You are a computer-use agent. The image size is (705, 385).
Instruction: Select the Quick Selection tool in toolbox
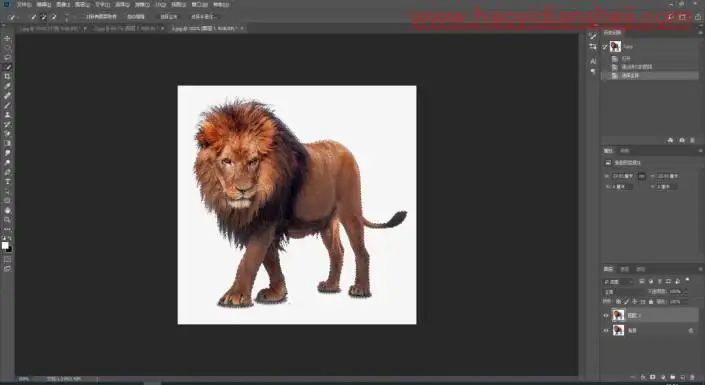pyautogui.click(x=7, y=67)
